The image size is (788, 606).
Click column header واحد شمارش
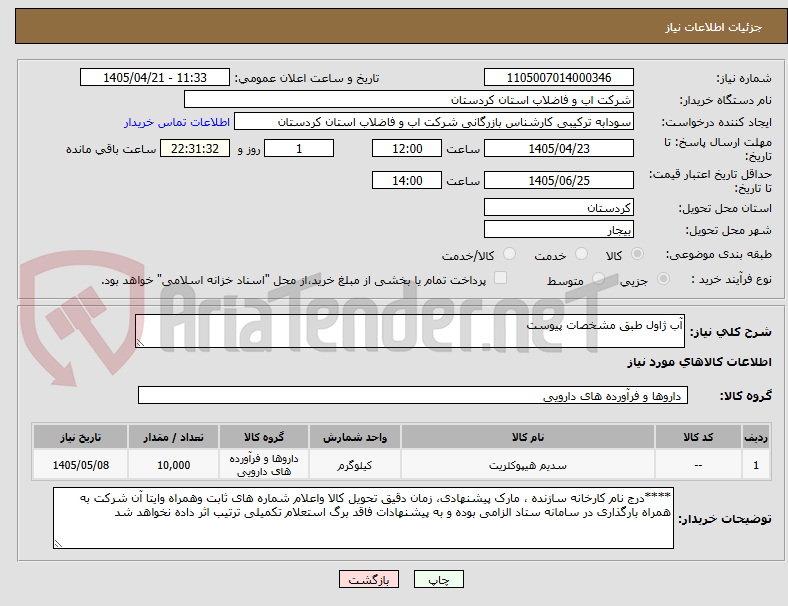tap(355, 437)
